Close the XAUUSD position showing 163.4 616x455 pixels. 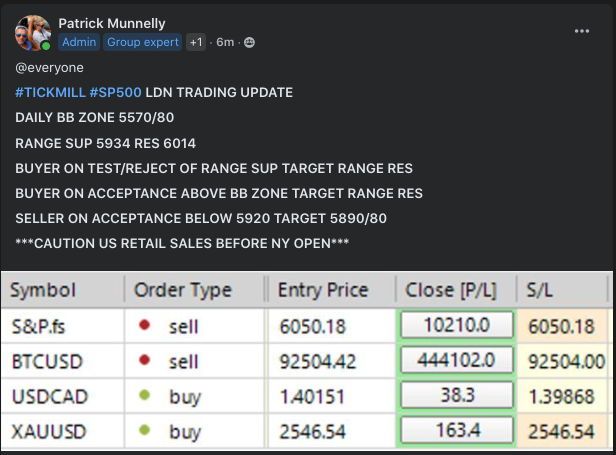pos(456,429)
